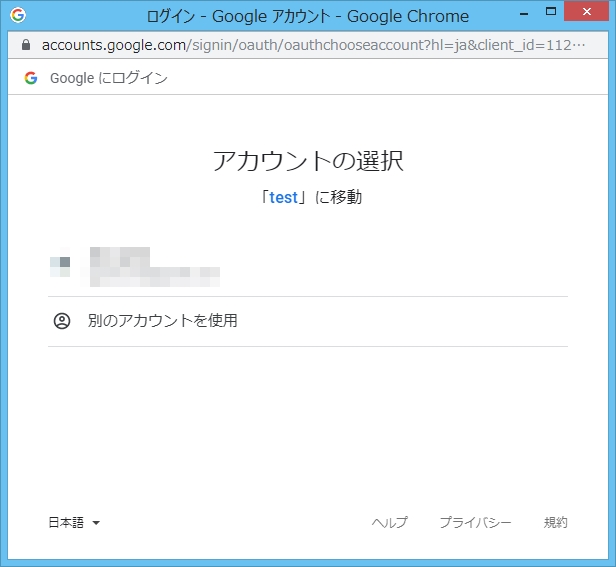Screen dimensions: 616x567
Task: Click the アカウントの選択 heading
Action: (308, 161)
